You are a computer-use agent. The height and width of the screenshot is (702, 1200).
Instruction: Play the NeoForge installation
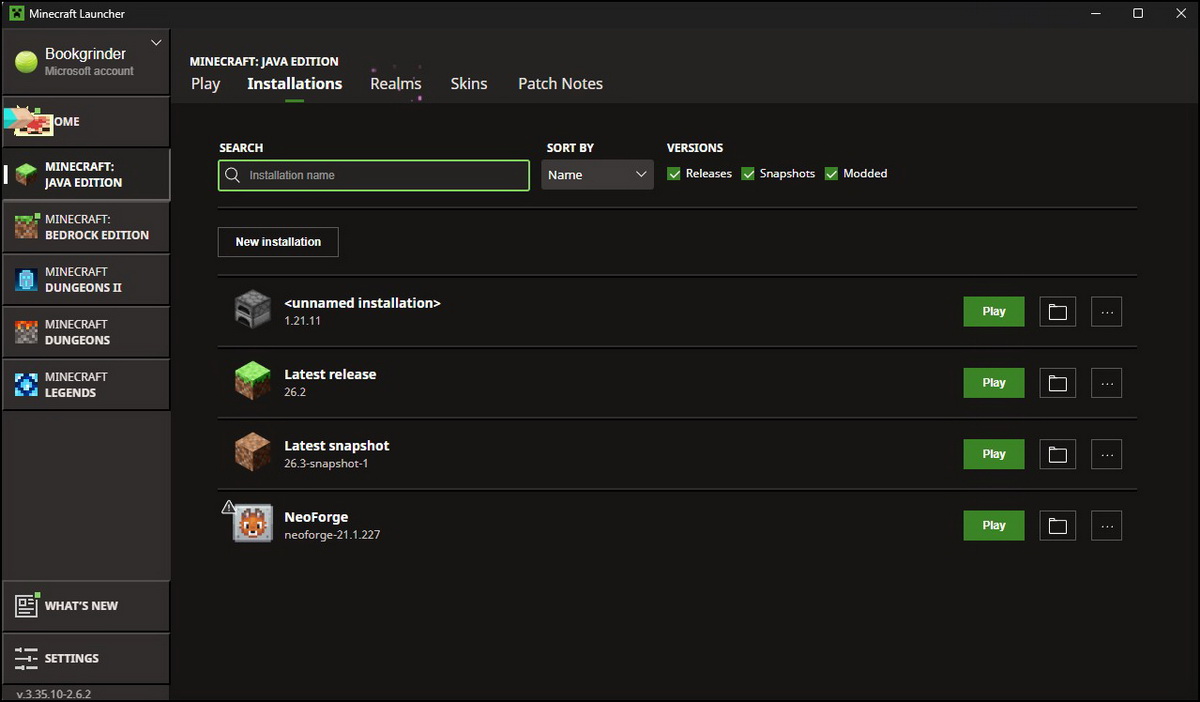994,526
